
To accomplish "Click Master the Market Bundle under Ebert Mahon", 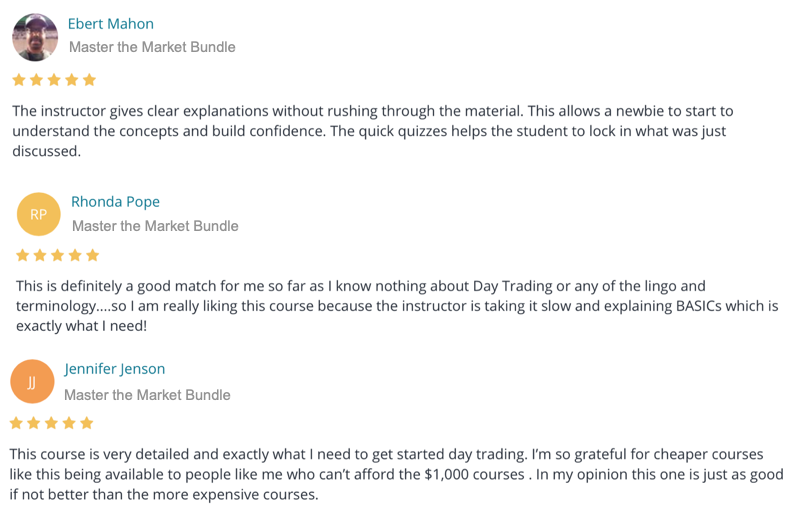I will click(152, 47).
